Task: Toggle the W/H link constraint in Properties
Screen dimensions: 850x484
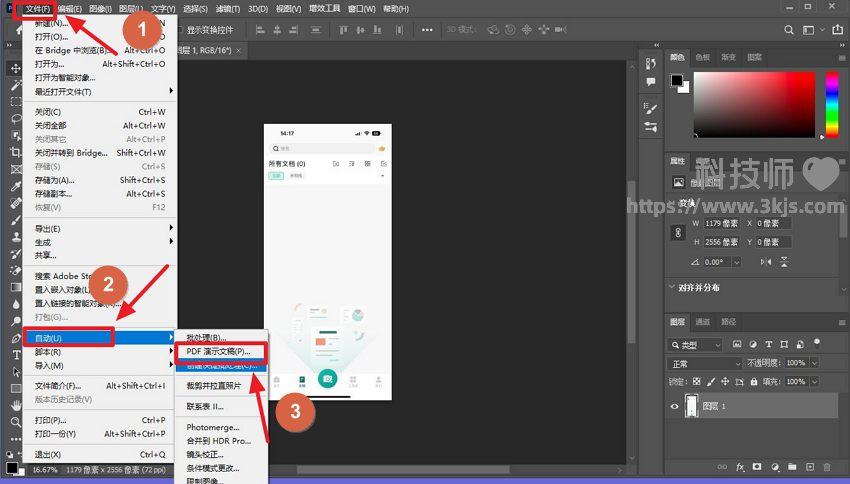Action: pyautogui.click(x=678, y=233)
